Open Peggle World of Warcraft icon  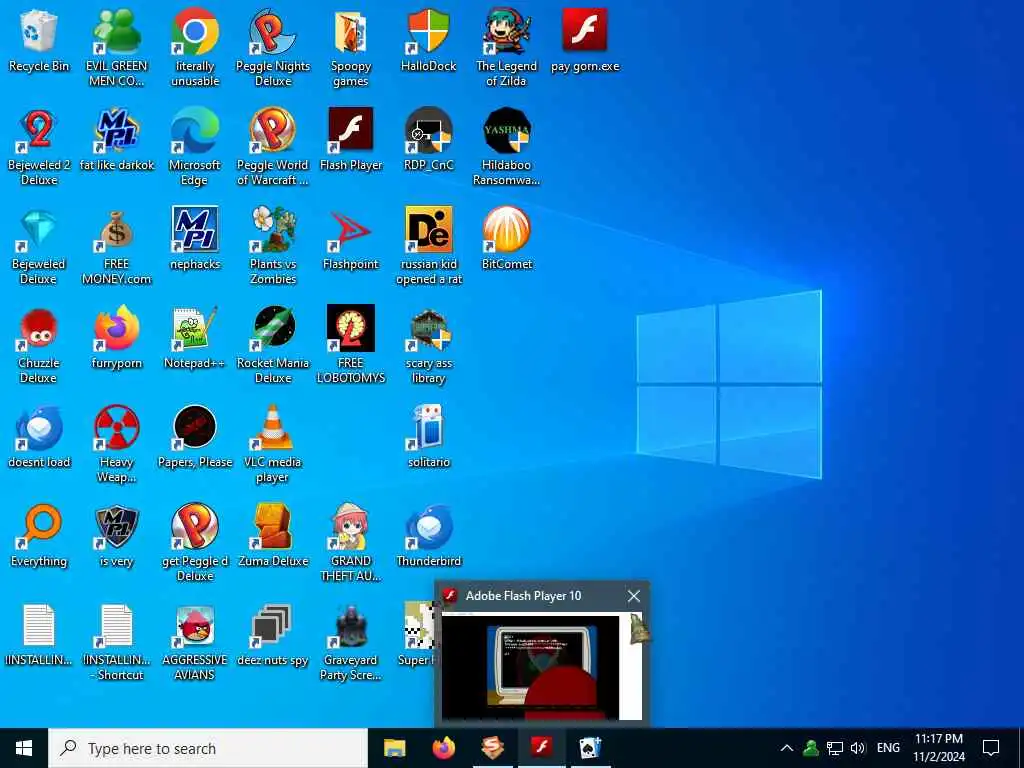click(273, 147)
